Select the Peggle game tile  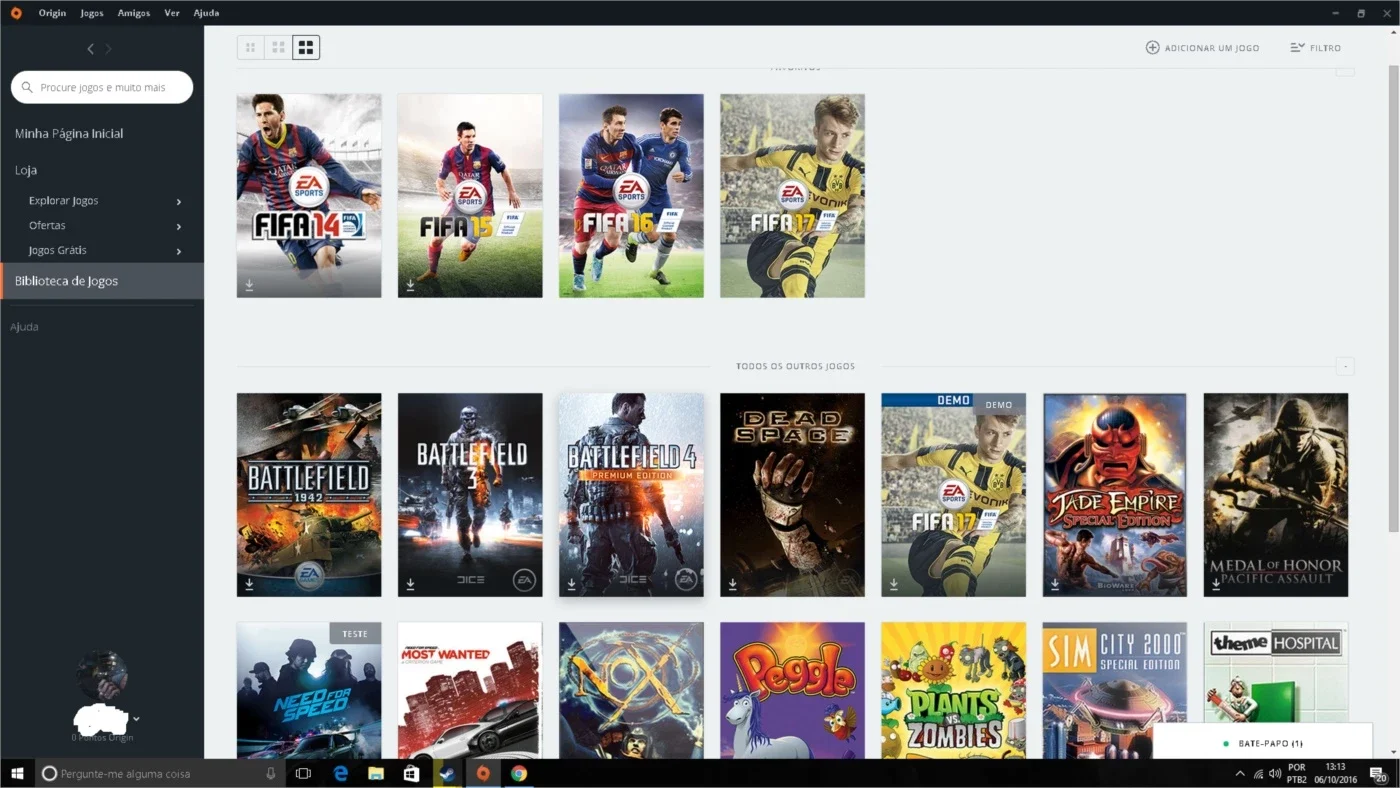(792, 690)
